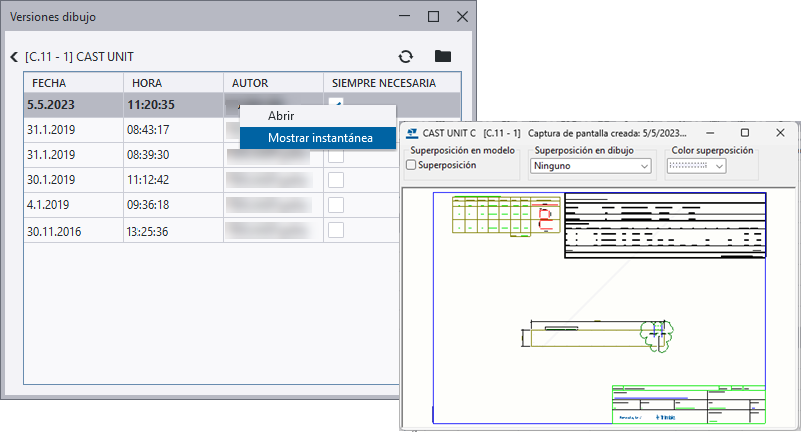The height and width of the screenshot is (432, 801).
Task: Click the refresh versions icon
Action: 405,57
